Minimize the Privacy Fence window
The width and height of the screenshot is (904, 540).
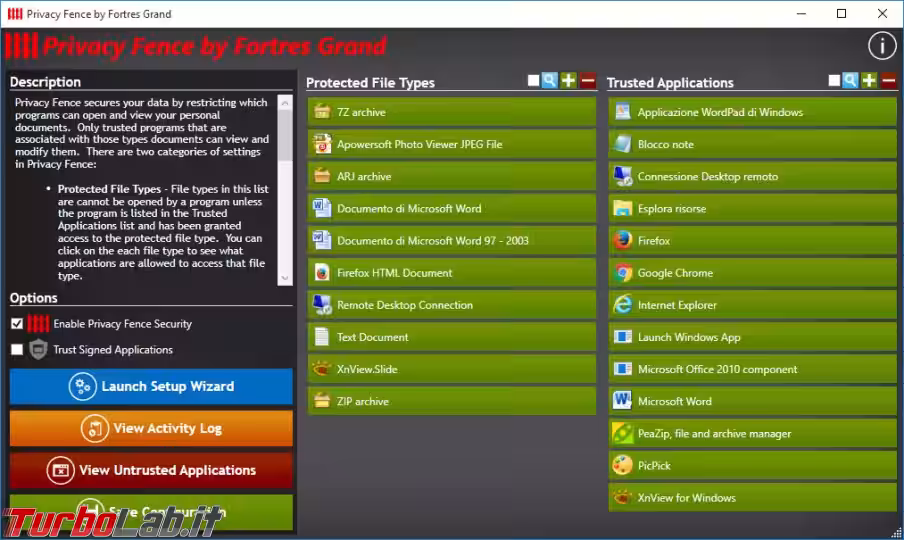[x=801, y=14]
